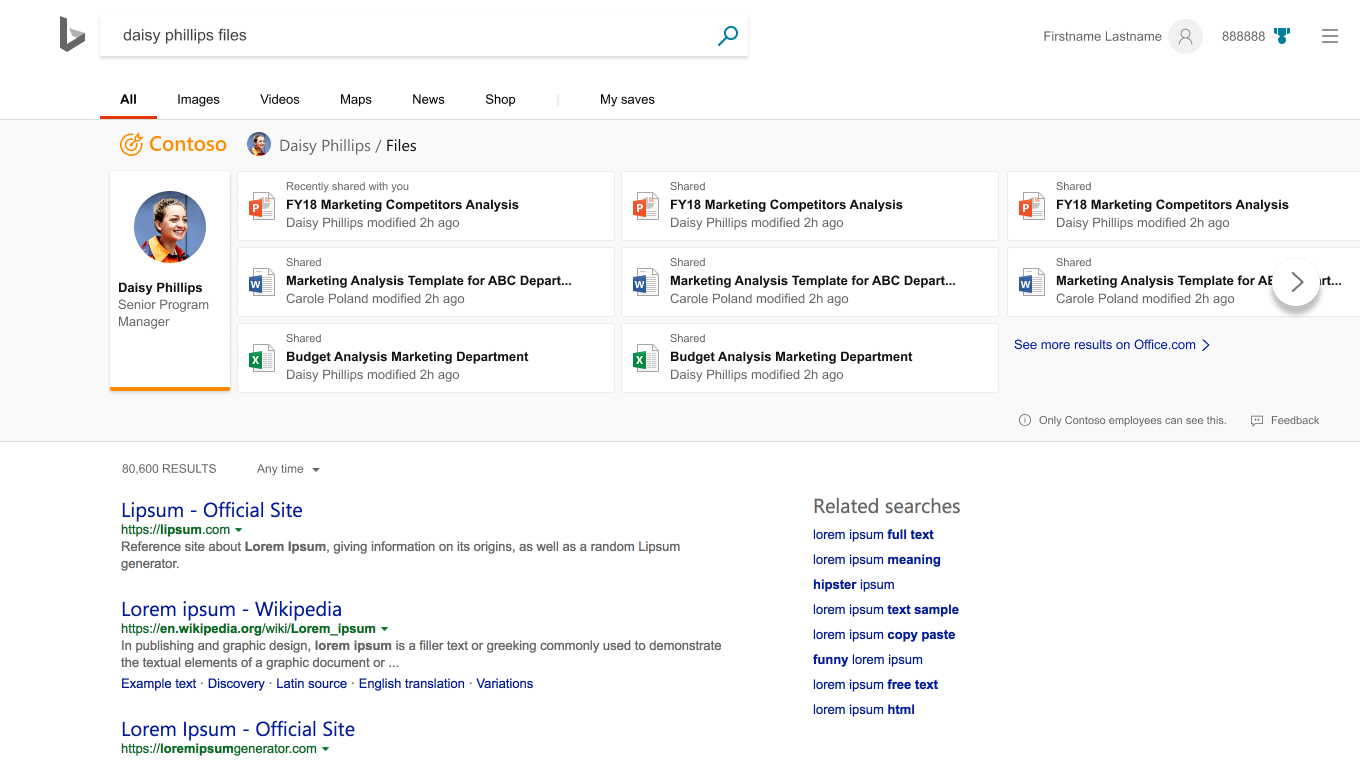
Task: Click Daisy Phillips in the breadcrumb
Action: tap(325, 146)
